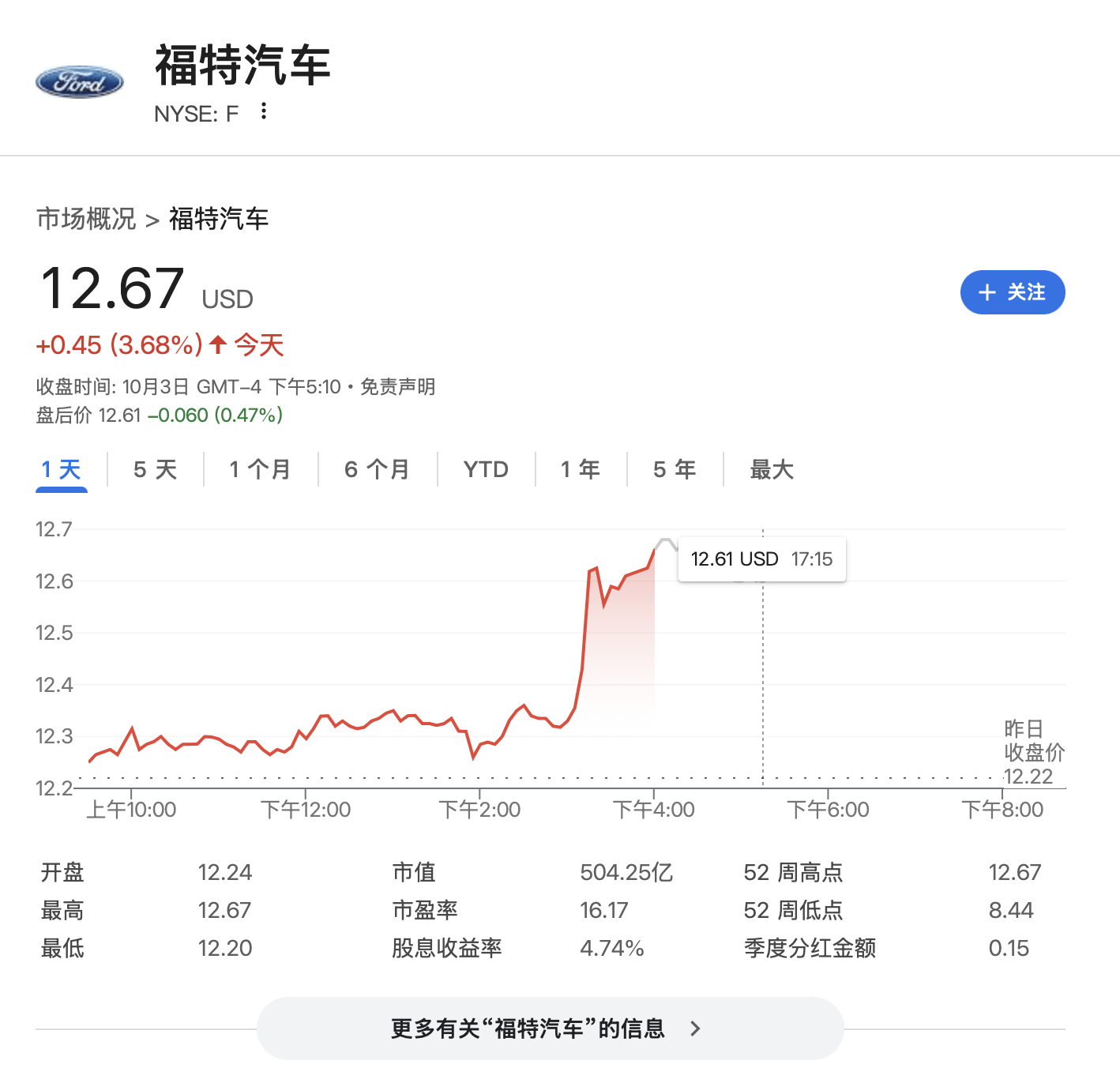Image resolution: width=1120 pixels, height=1068 pixels.
Task: Open the three-dot options menu beside NYSE: F
Action: point(264,112)
